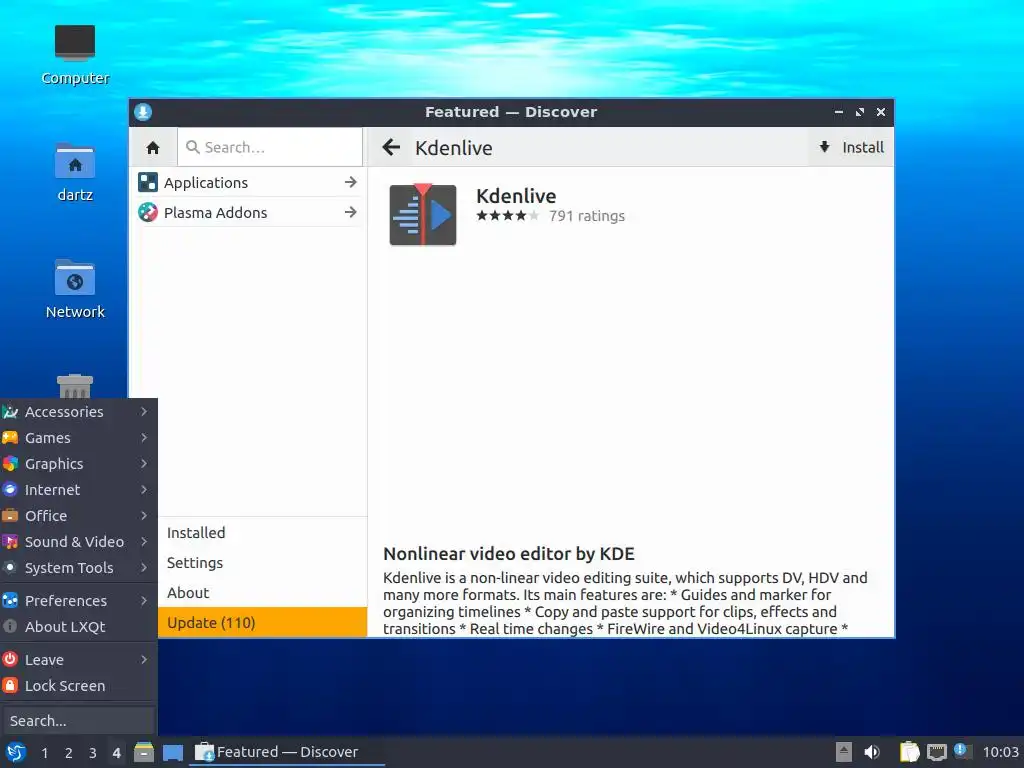Open the Computer desktop icon
The image size is (1024, 768).
point(74,43)
